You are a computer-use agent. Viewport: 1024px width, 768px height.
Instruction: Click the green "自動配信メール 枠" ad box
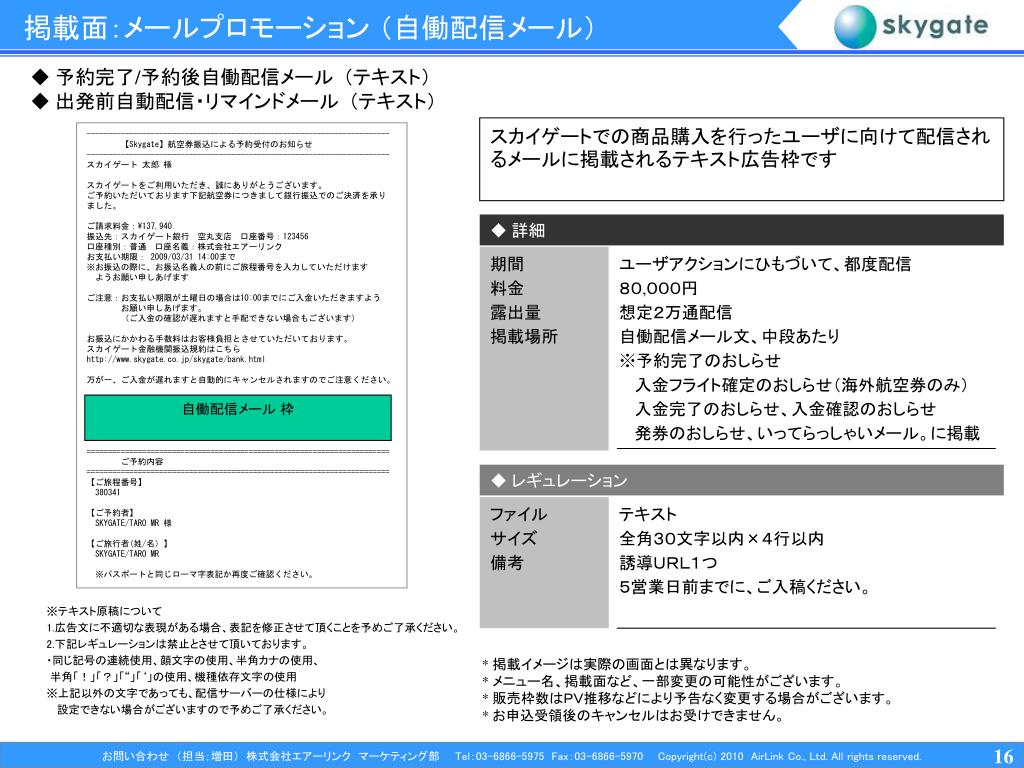[238, 417]
